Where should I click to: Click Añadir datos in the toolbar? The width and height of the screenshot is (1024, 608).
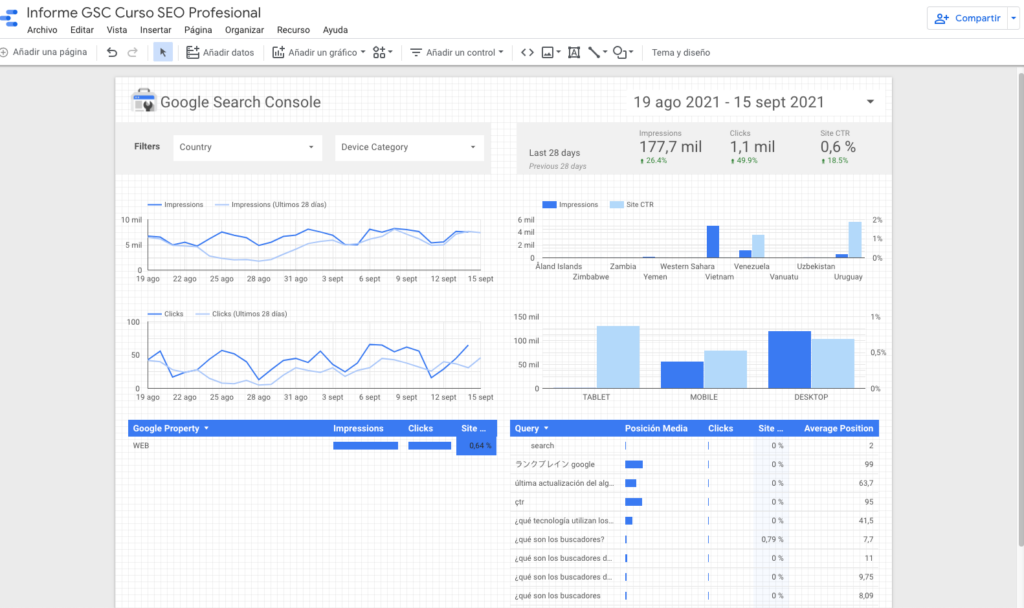[220, 52]
